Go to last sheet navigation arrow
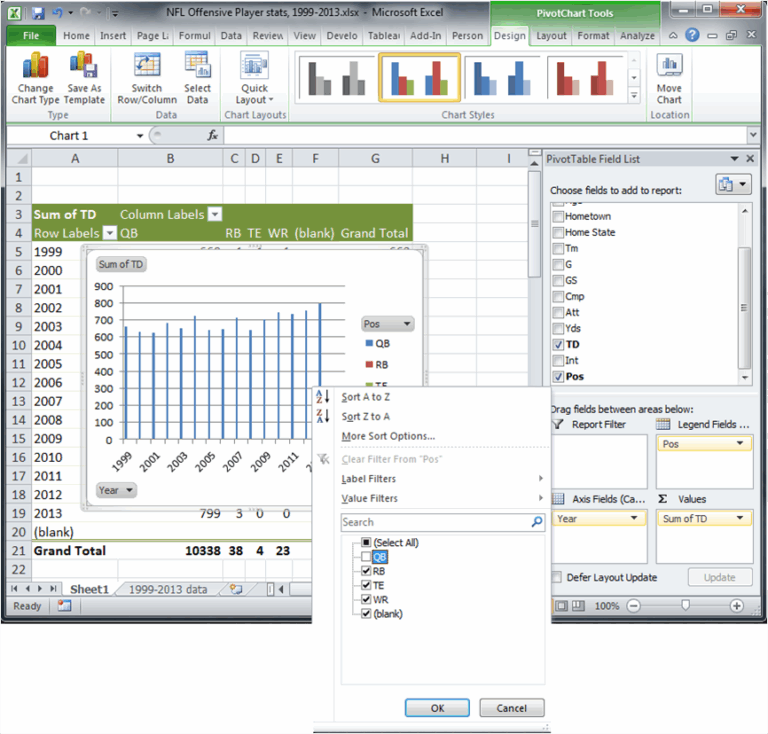Image resolution: width=768 pixels, height=734 pixels. (53, 589)
